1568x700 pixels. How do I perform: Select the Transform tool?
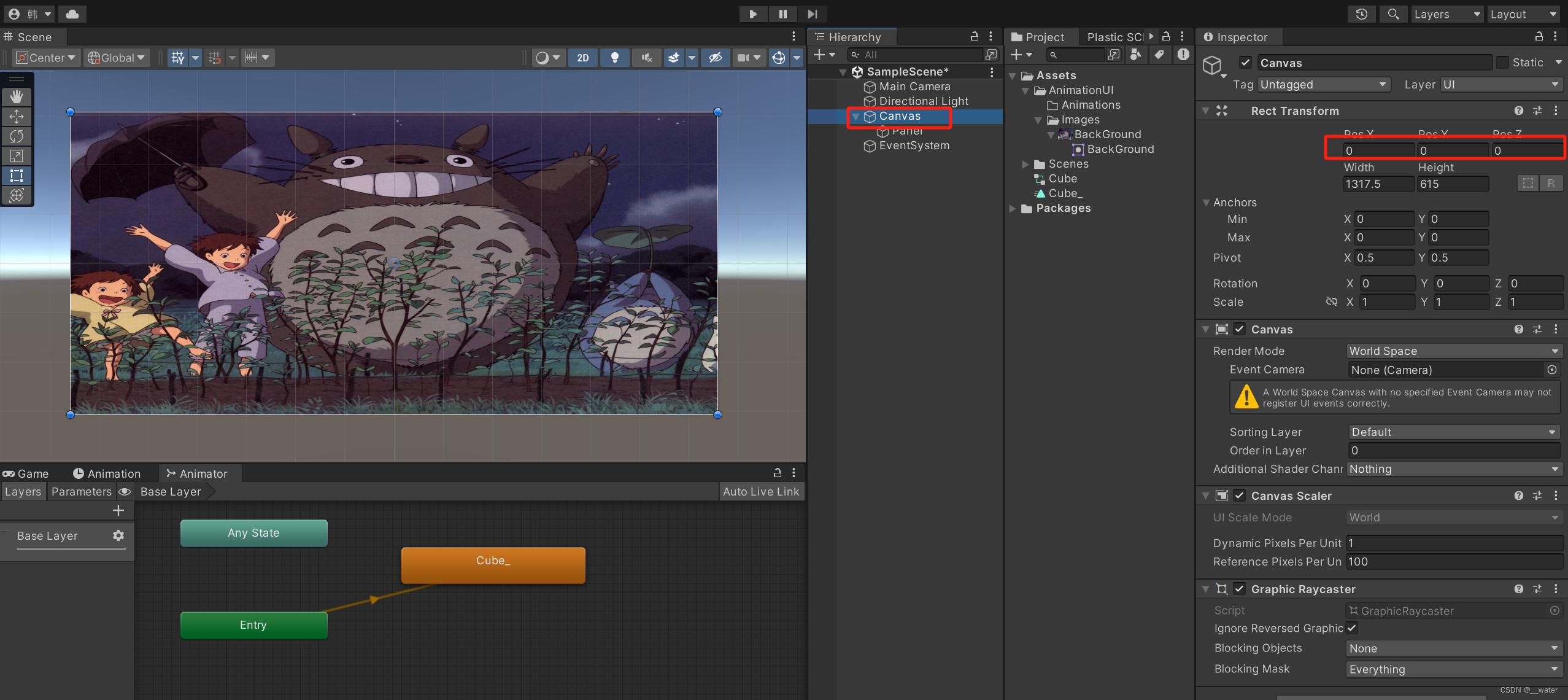tap(17, 195)
